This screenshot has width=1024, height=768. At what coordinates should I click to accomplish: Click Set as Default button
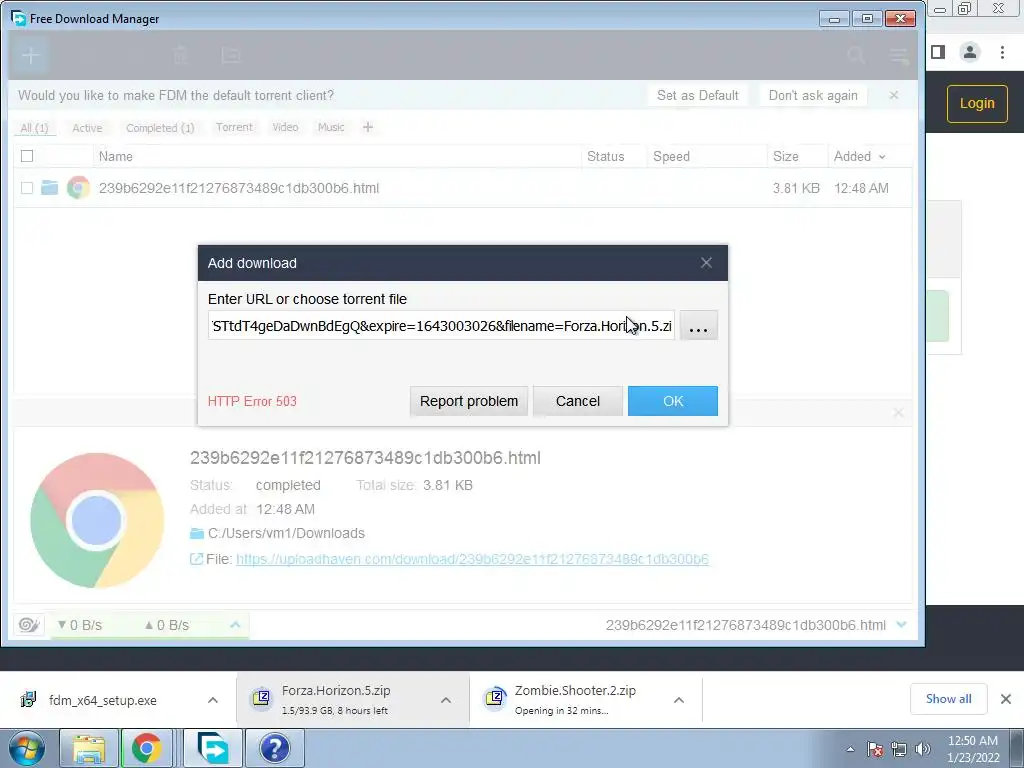(x=697, y=95)
